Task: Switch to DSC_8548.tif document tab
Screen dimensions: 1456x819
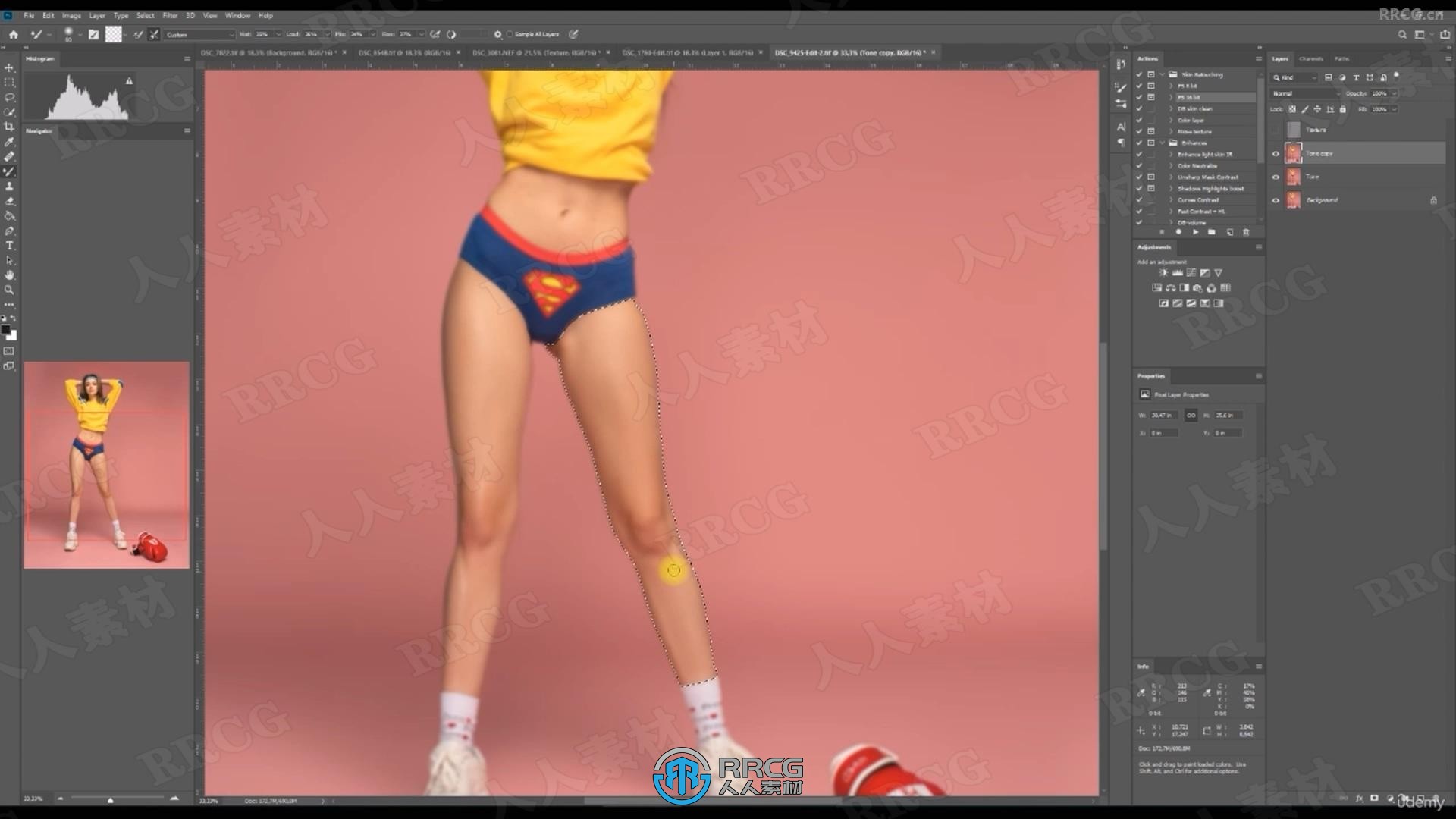Action: click(404, 52)
